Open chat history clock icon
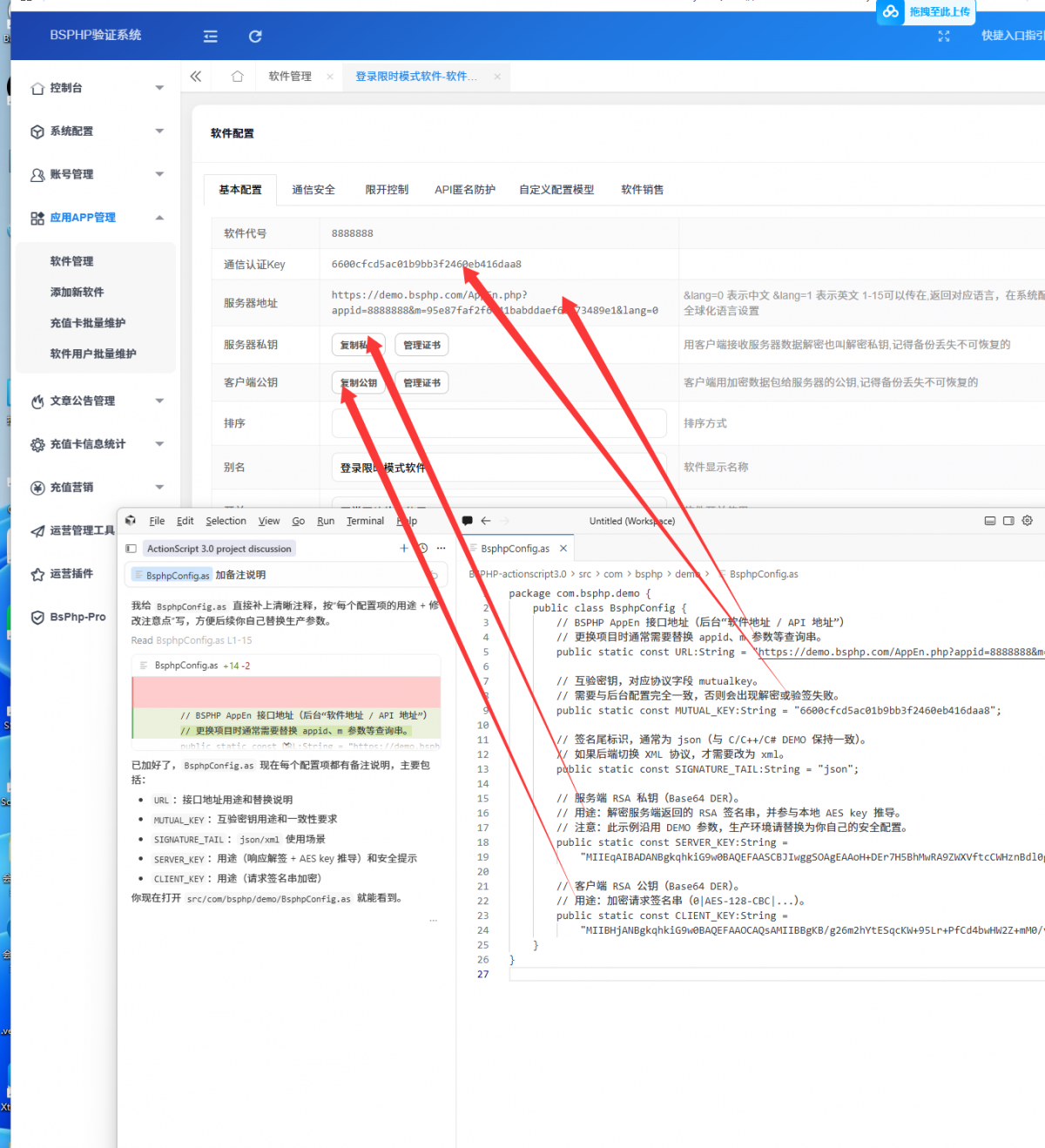The height and width of the screenshot is (1148, 1045). point(423,549)
